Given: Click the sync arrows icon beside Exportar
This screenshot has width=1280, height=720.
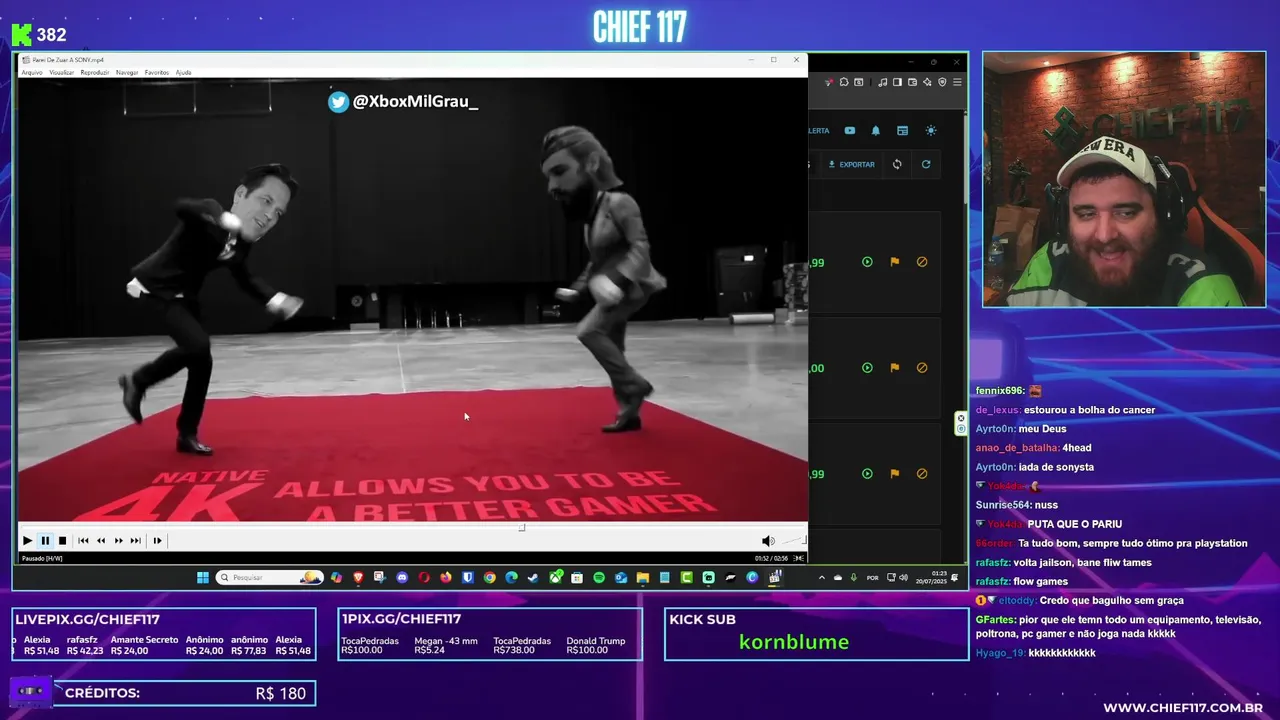Looking at the screenshot, I should pos(897,165).
